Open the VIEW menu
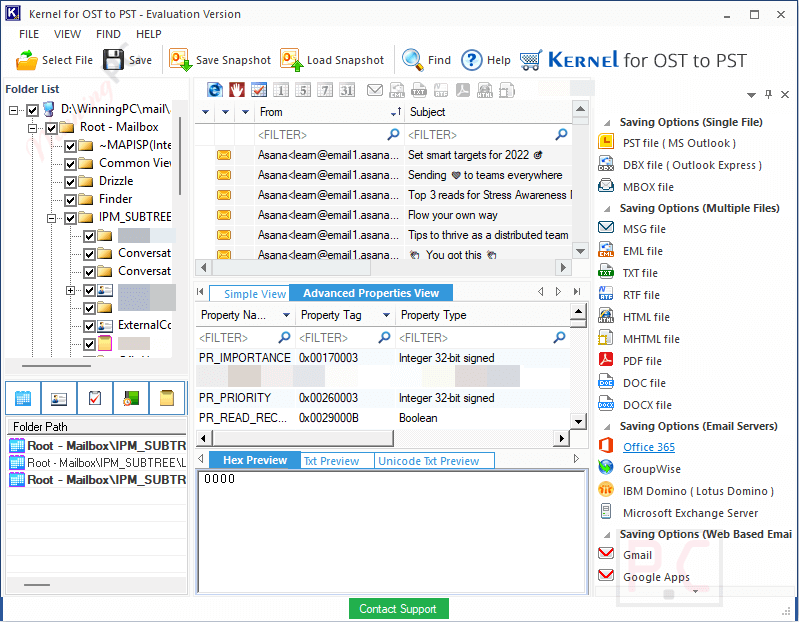This screenshot has width=799, height=622. pos(67,34)
